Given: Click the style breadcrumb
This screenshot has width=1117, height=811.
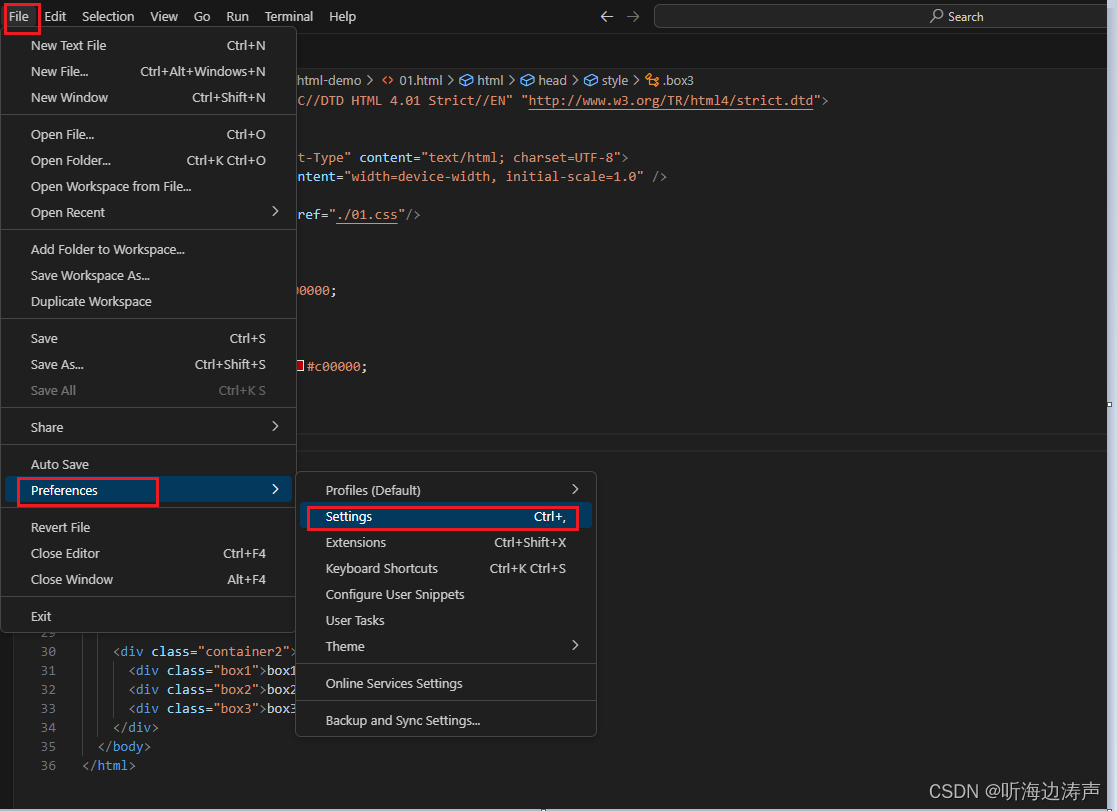Looking at the screenshot, I should [606, 81].
